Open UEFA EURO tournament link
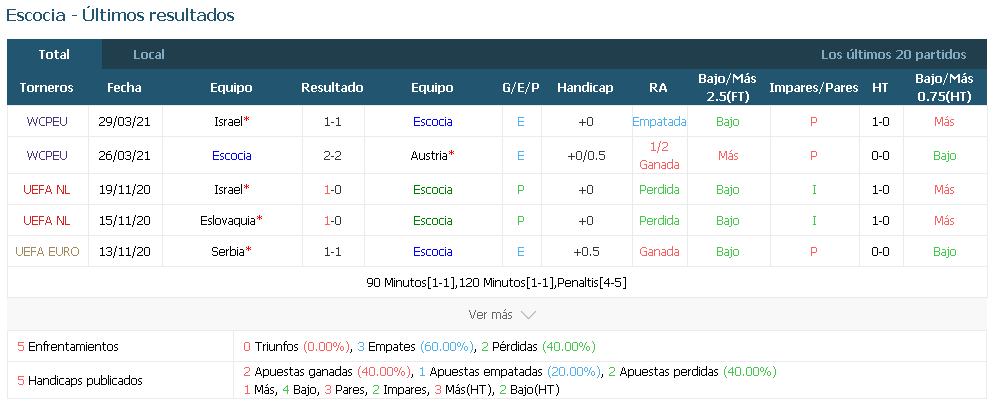 pyautogui.click(x=48, y=252)
